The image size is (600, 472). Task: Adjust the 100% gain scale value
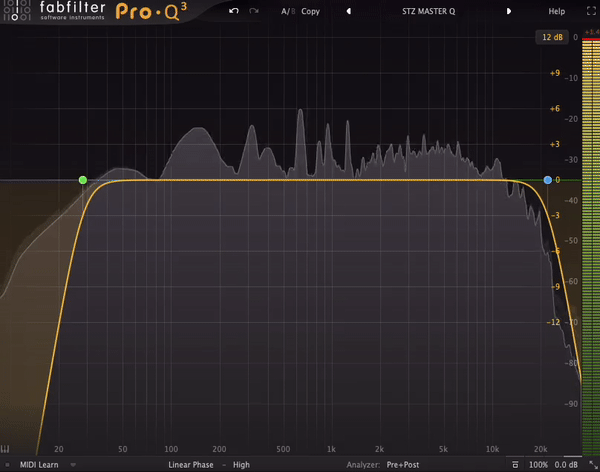click(x=538, y=465)
